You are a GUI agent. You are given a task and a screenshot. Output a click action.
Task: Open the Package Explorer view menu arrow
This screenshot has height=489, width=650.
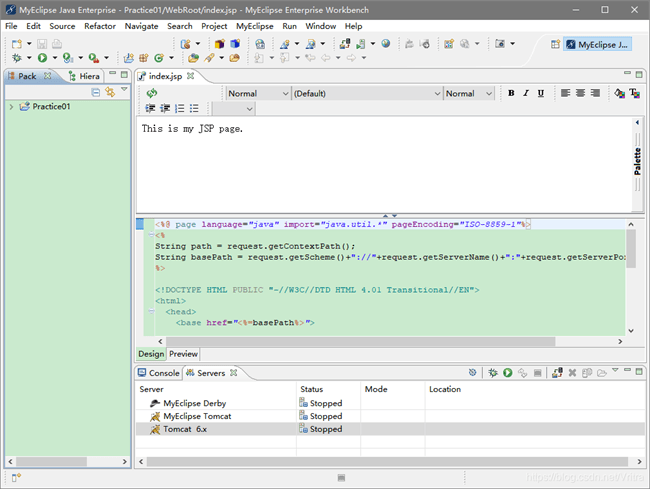124,91
